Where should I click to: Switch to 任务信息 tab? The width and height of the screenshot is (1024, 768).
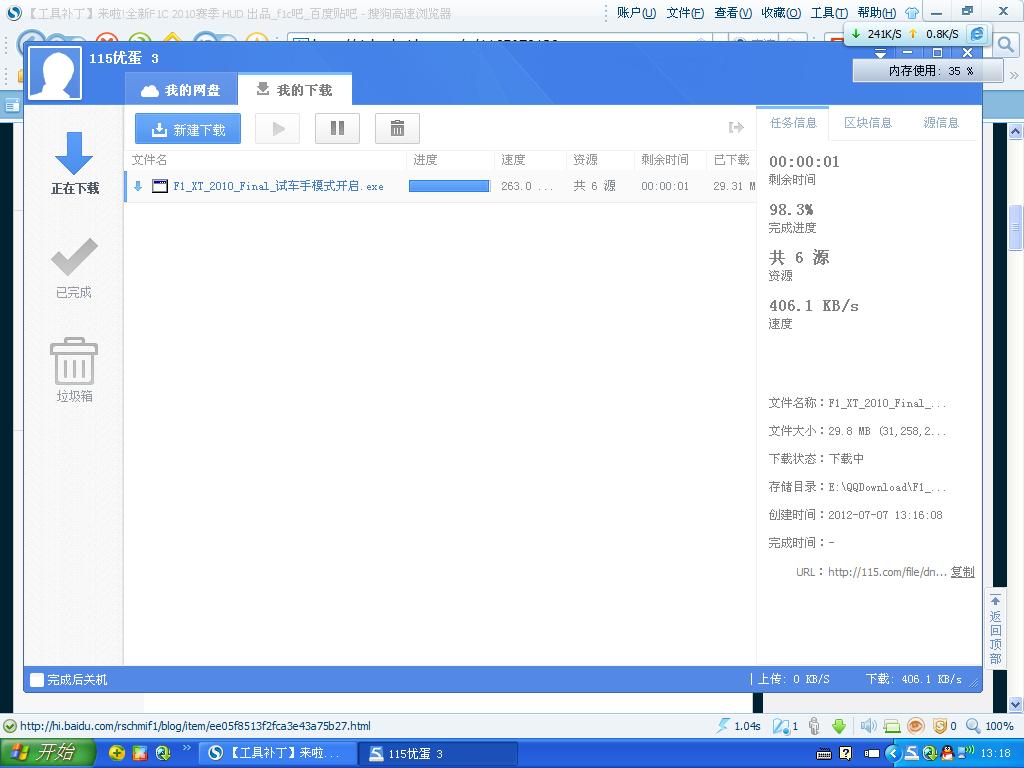pos(793,123)
